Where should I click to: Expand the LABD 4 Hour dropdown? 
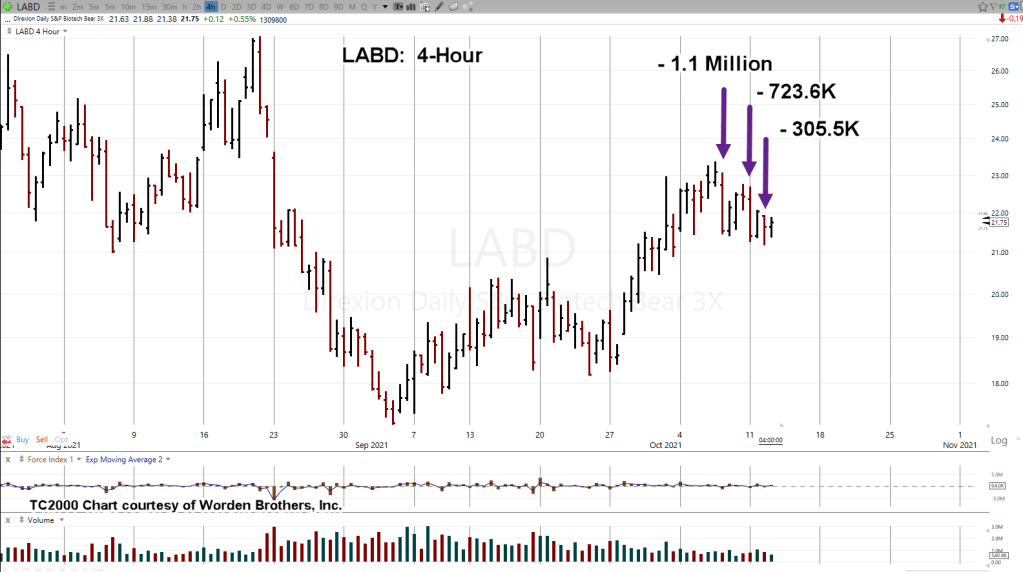38,31
